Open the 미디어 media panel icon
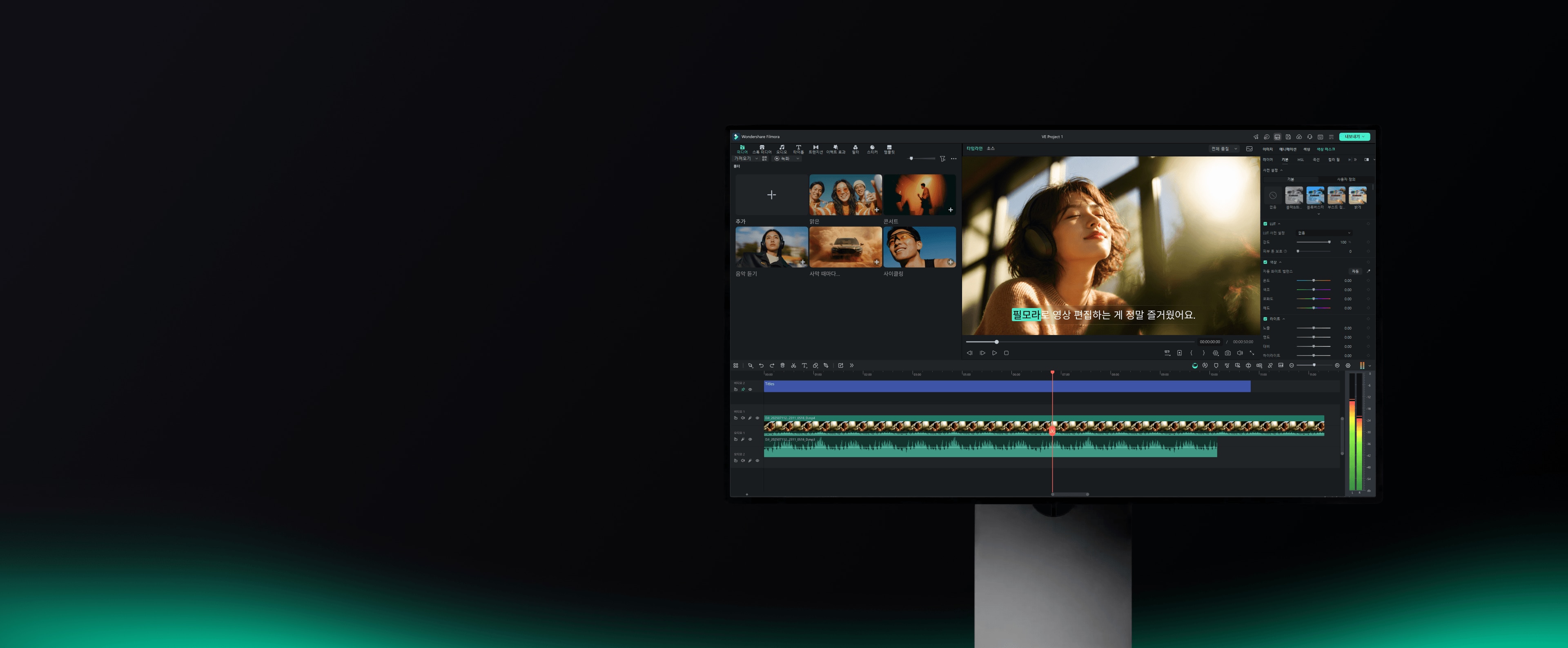This screenshot has height=648, width=1568. tap(742, 149)
